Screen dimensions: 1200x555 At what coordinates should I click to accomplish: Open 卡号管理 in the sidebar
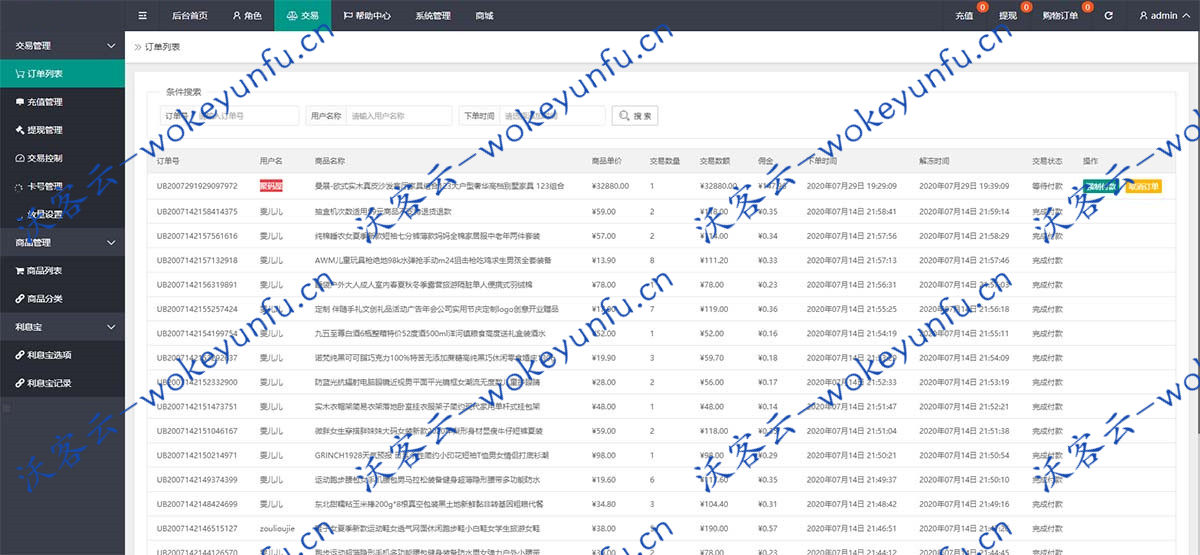pos(62,186)
